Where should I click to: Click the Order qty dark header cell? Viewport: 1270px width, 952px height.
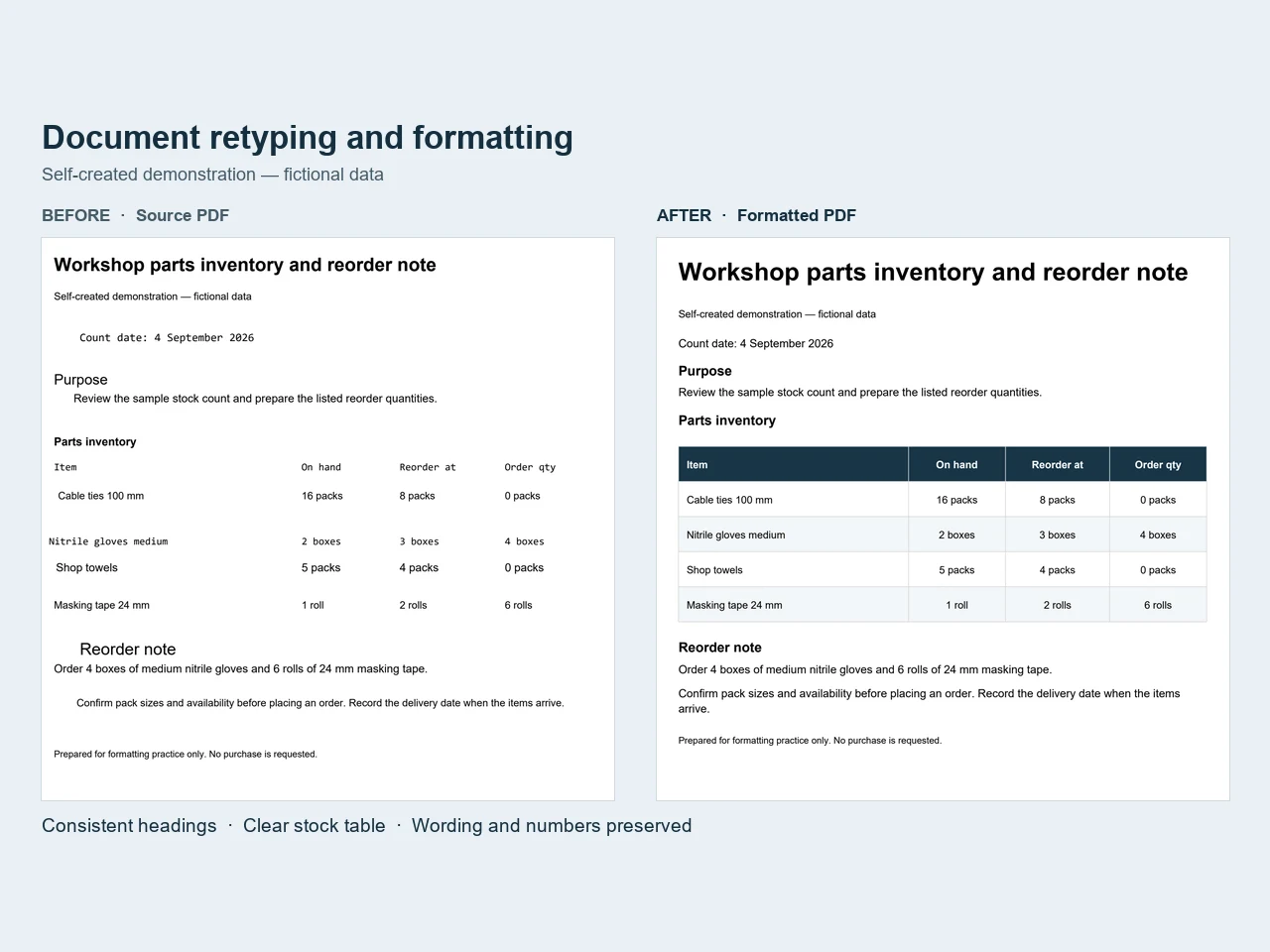(1158, 464)
